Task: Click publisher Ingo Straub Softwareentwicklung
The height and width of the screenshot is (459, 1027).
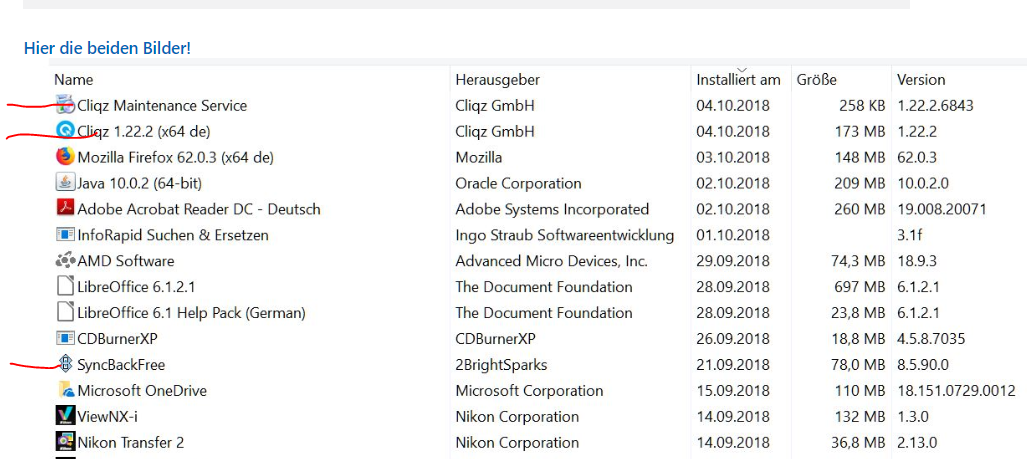Action: 565,235
